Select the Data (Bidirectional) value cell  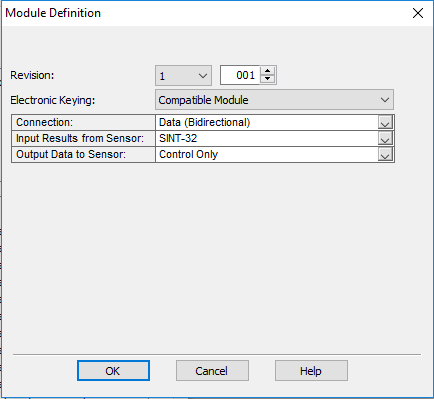tap(267, 122)
